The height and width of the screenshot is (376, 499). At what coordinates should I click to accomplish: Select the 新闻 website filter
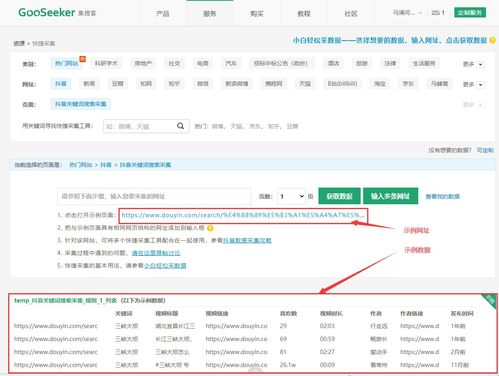pos(89,84)
